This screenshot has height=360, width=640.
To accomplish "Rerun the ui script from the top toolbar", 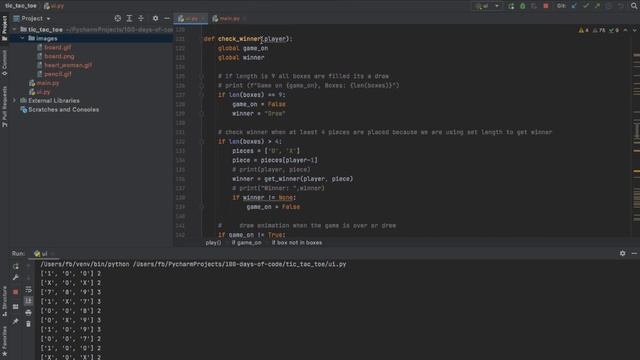I will click(x=511, y=6).
